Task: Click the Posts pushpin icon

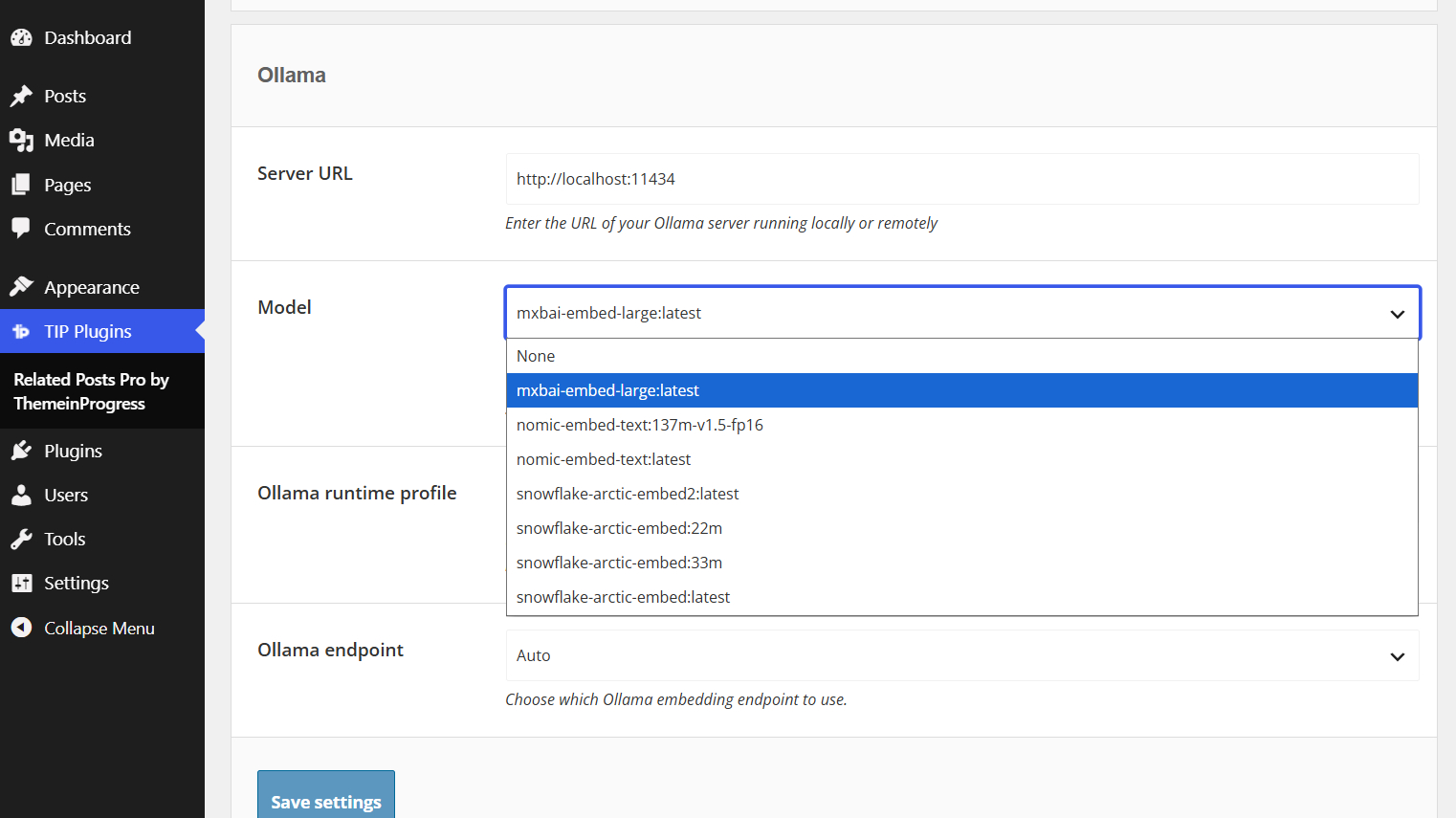Action: (21, 96)
